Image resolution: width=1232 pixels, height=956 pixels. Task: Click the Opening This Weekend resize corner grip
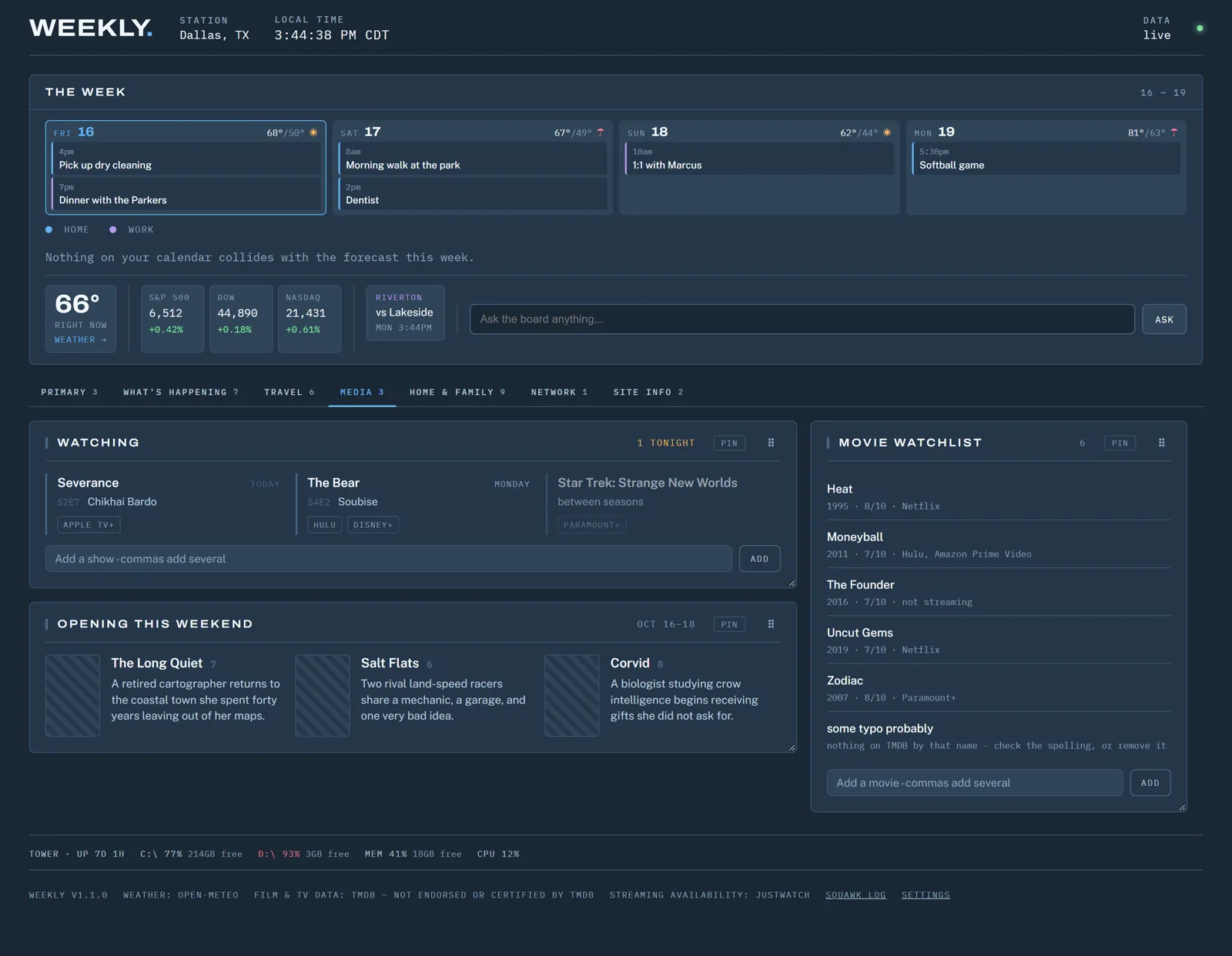(792, 747)
